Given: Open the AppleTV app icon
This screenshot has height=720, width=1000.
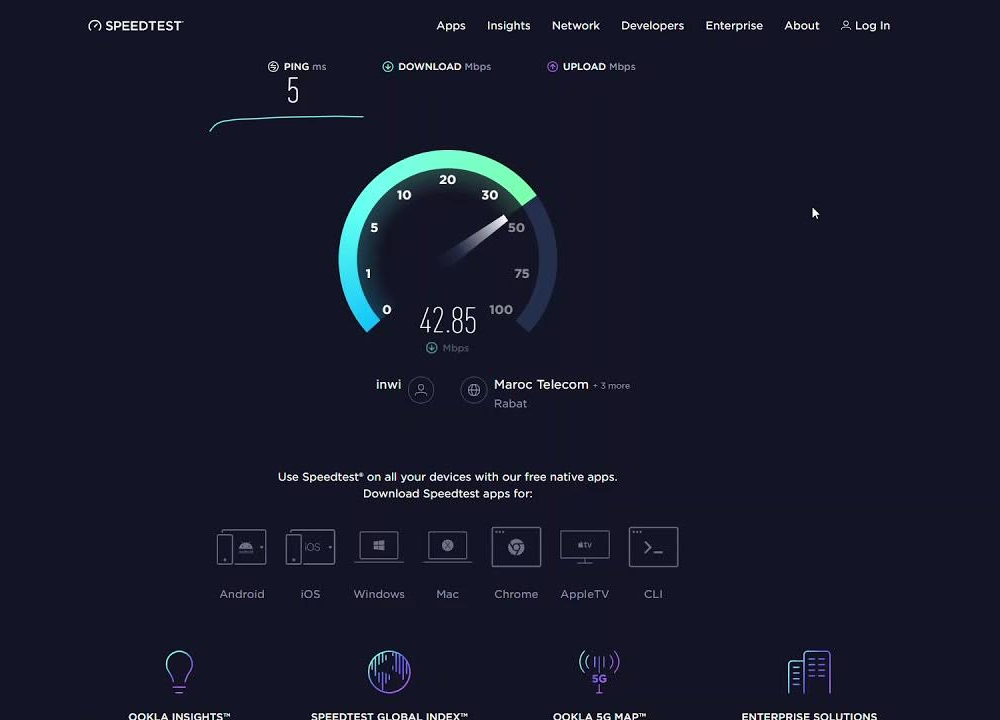Looking at the screenshot, I should pyautogui.click(x=584, y=547).
